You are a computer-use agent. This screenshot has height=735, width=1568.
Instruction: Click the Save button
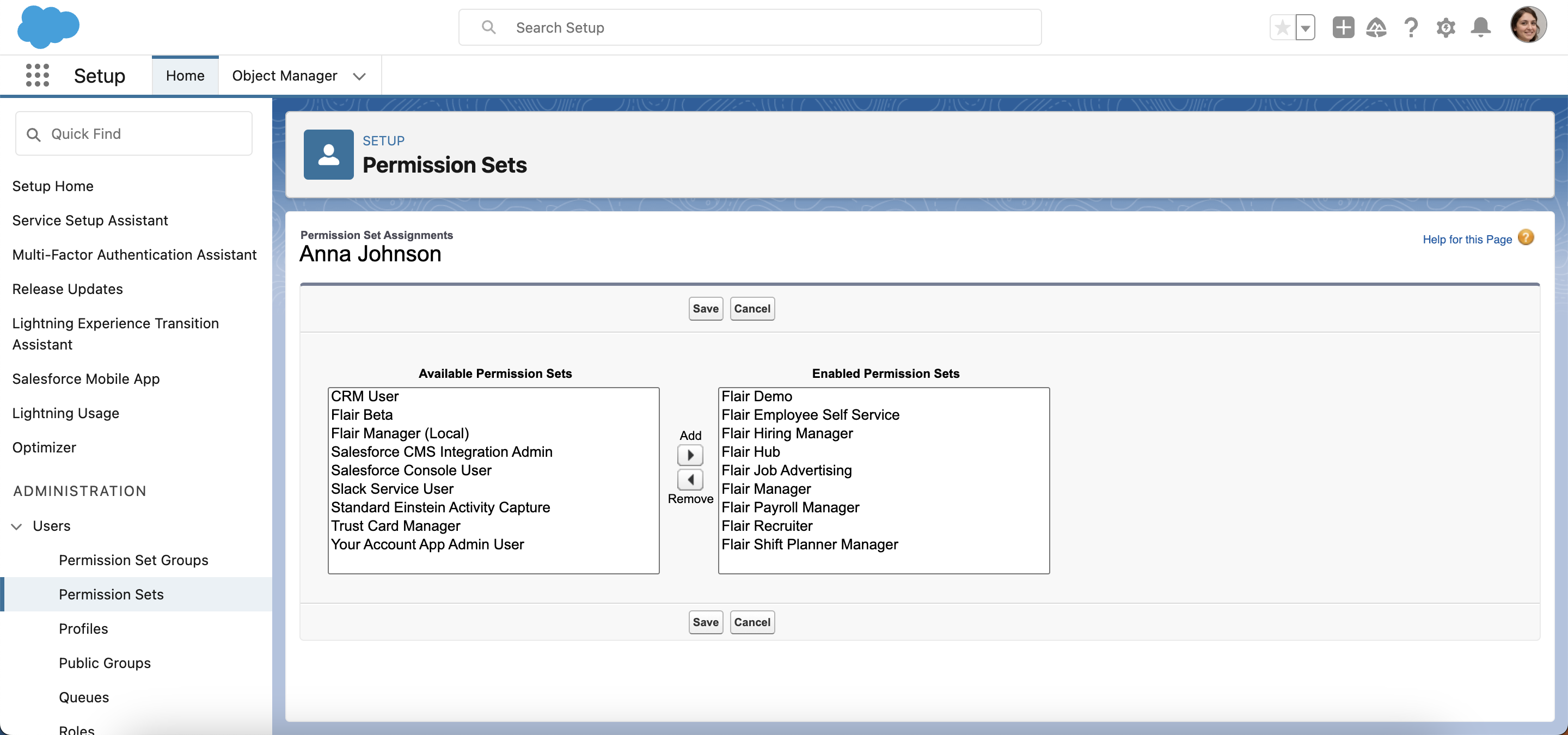[x=705, y=309]
